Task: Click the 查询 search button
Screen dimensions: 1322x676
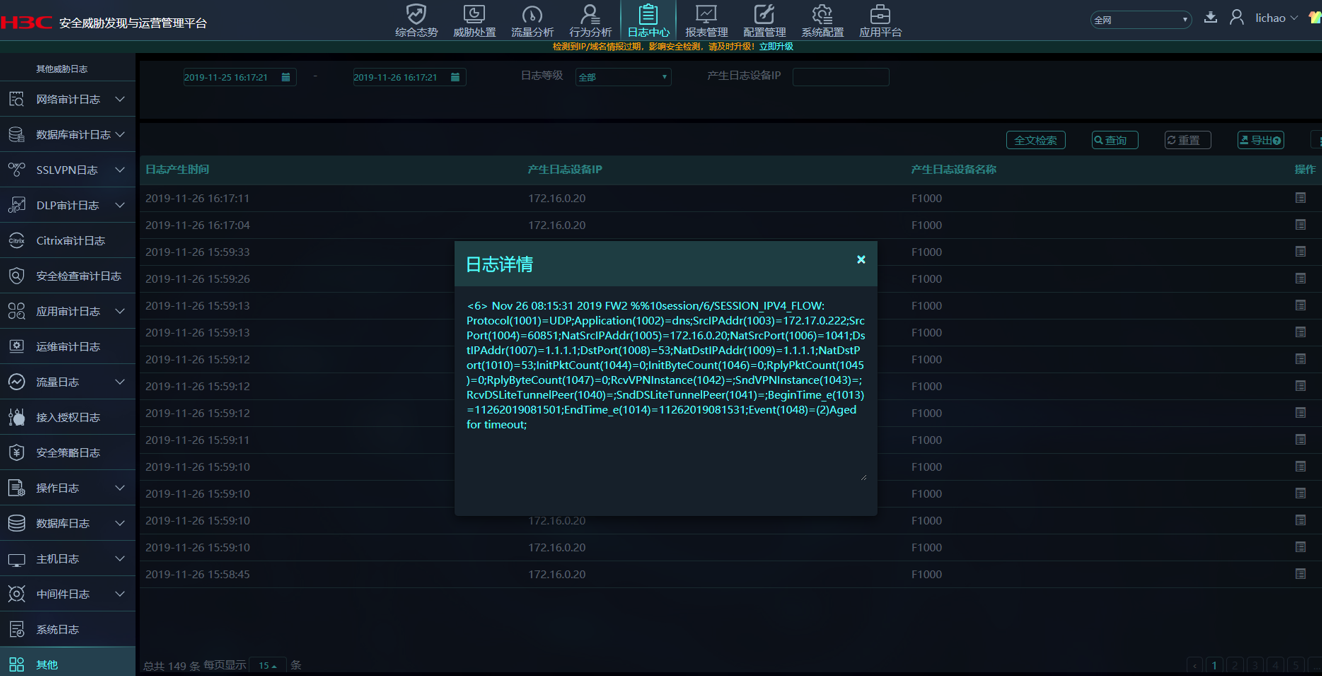Action: pos(1114,140)
